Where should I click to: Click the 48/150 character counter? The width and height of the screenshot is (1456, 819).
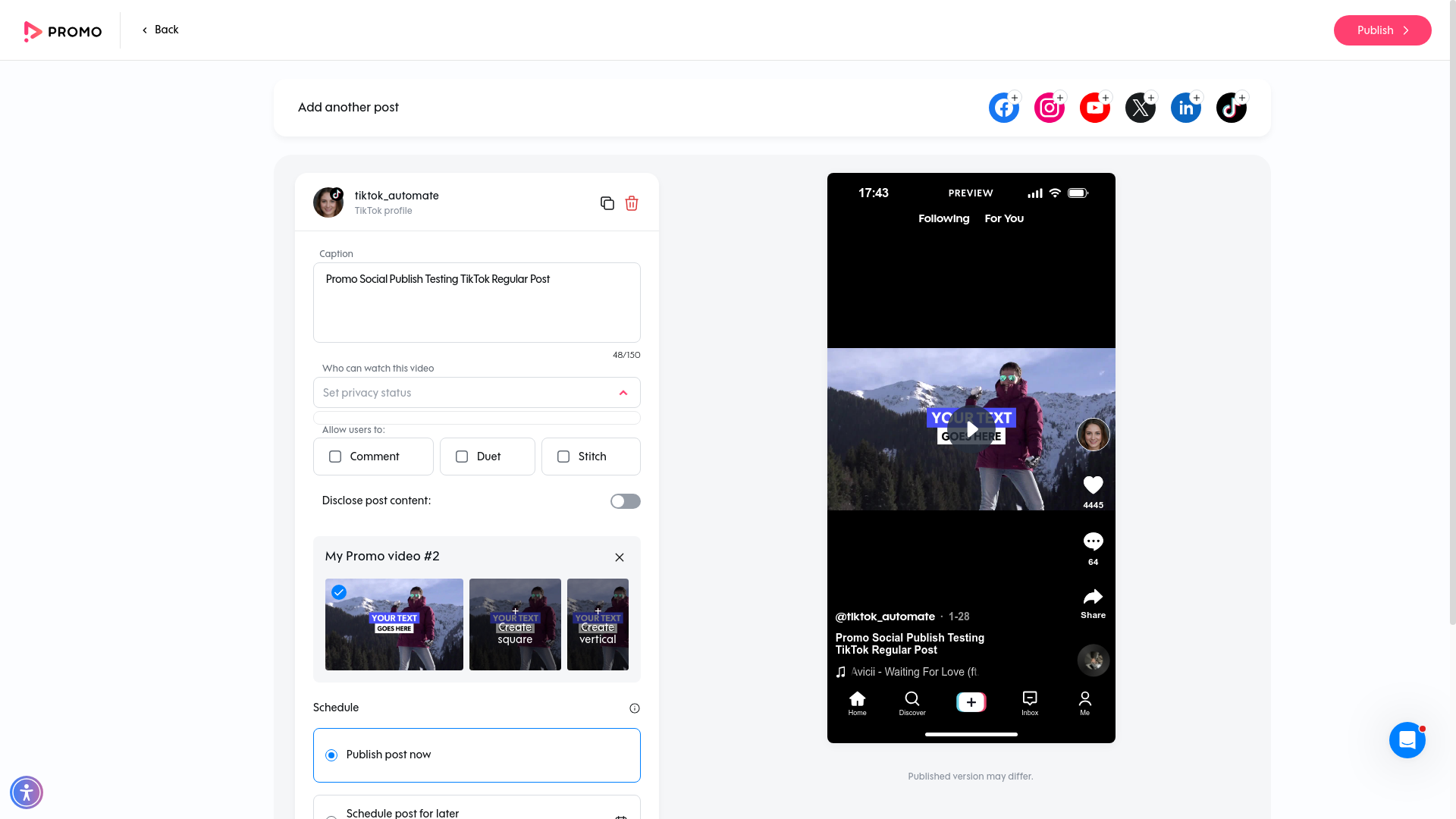pos(626,355)
